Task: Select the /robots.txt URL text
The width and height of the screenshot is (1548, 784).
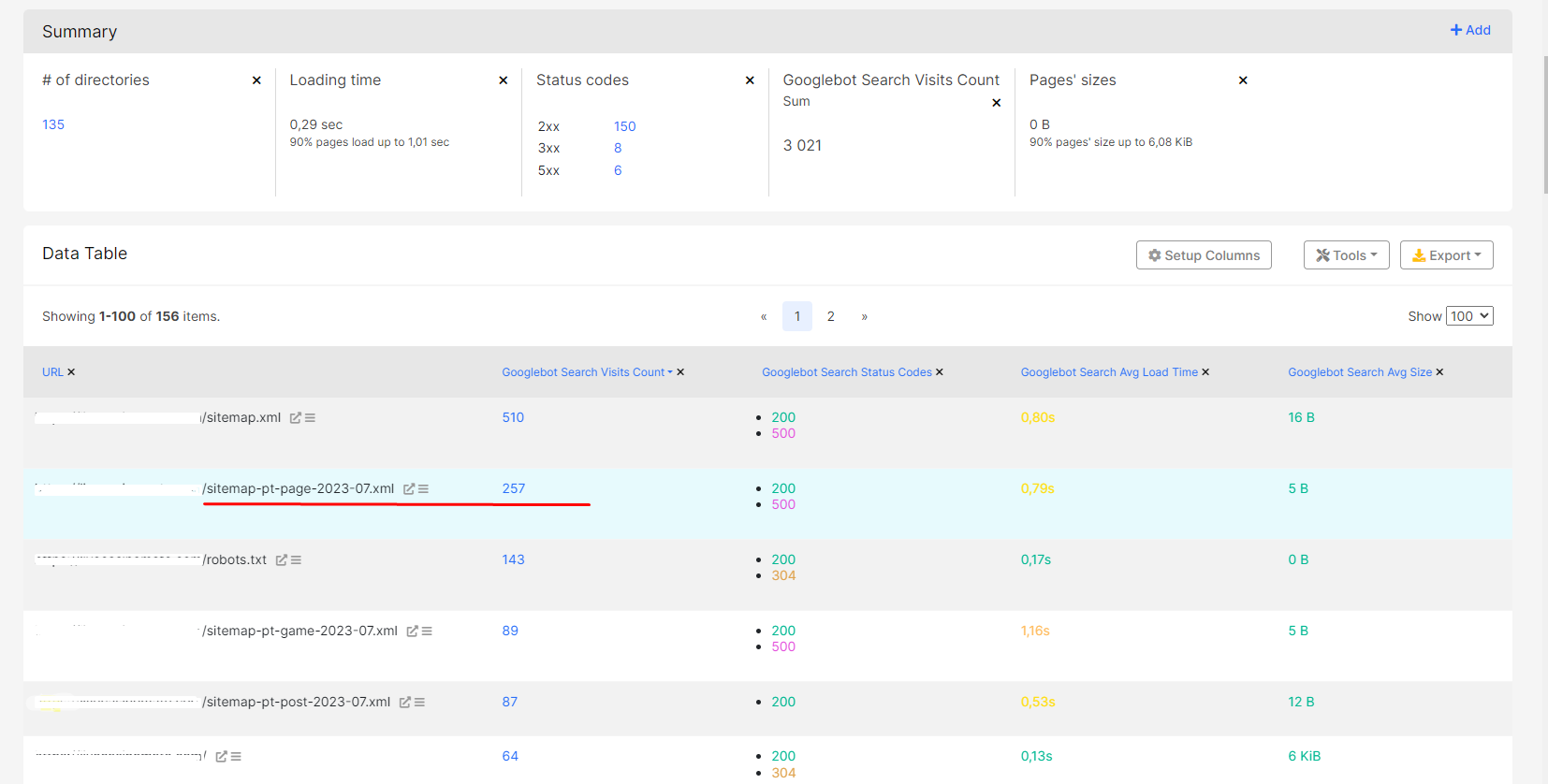Action: point(234,559)
